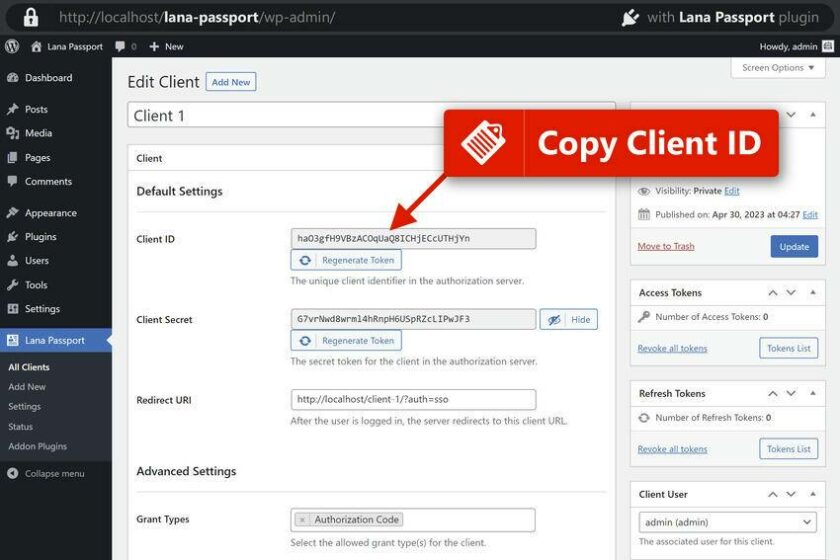Remove the Authorization Code grant type tag
The width and height of the screenshot is (840, 560).
point(303,520)
